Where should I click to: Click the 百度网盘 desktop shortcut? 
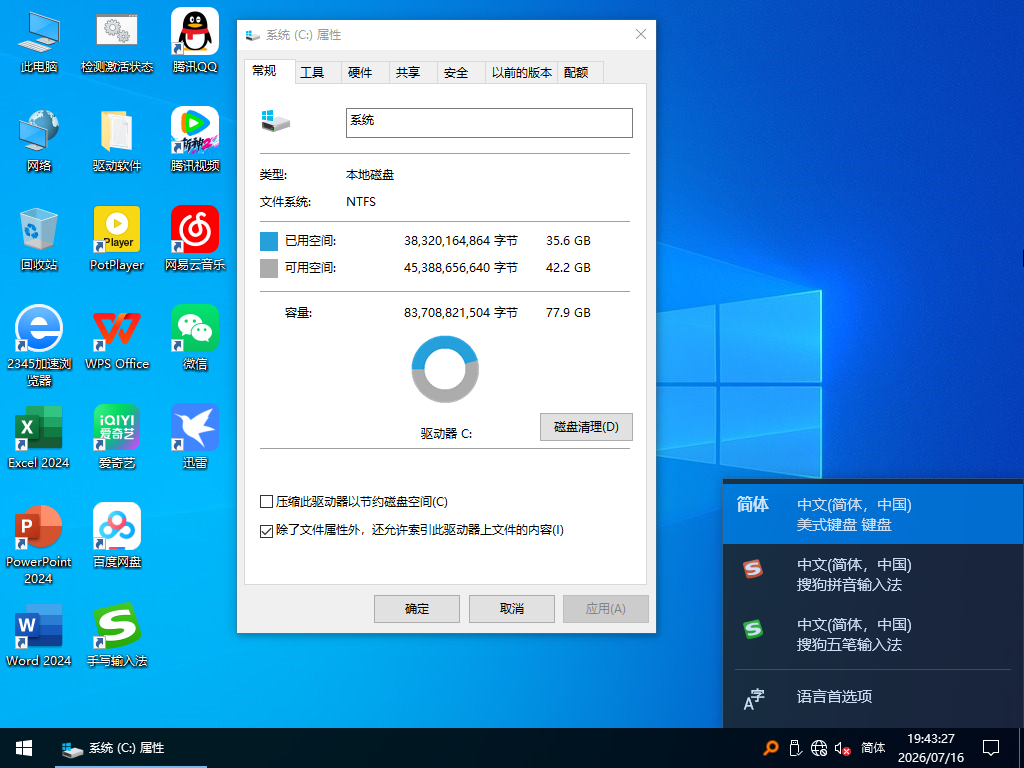[117, 536]
